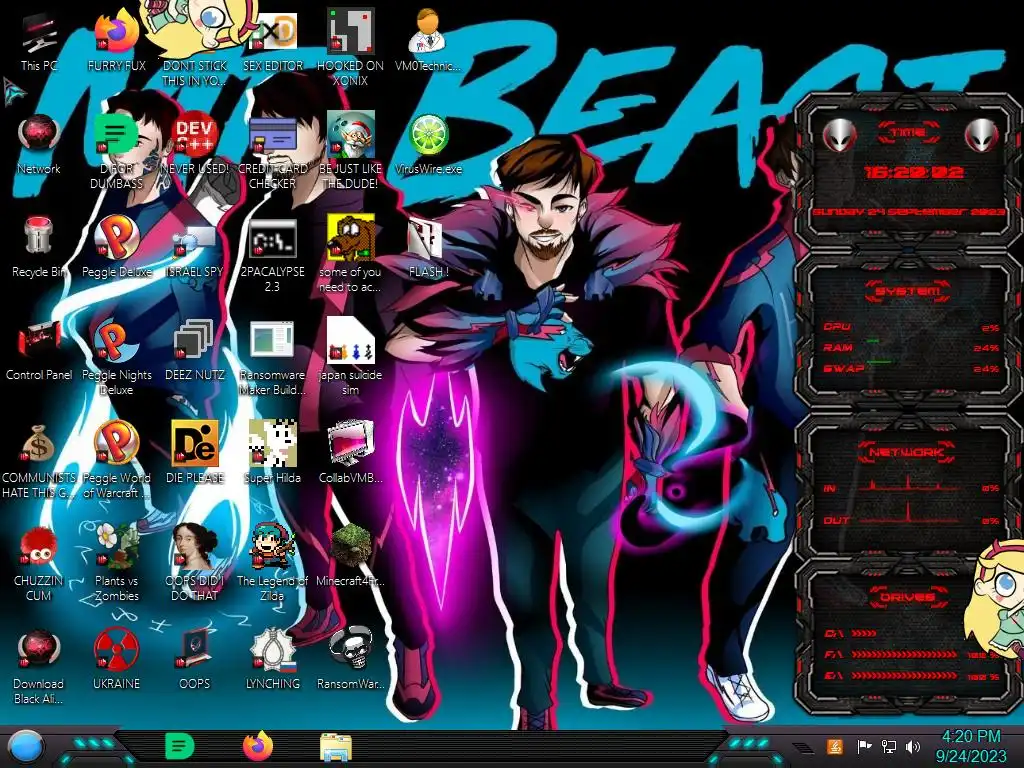Click the taskbar clock showing 4:20 PM
1024x768 pixels.
[x=971, y=746]
